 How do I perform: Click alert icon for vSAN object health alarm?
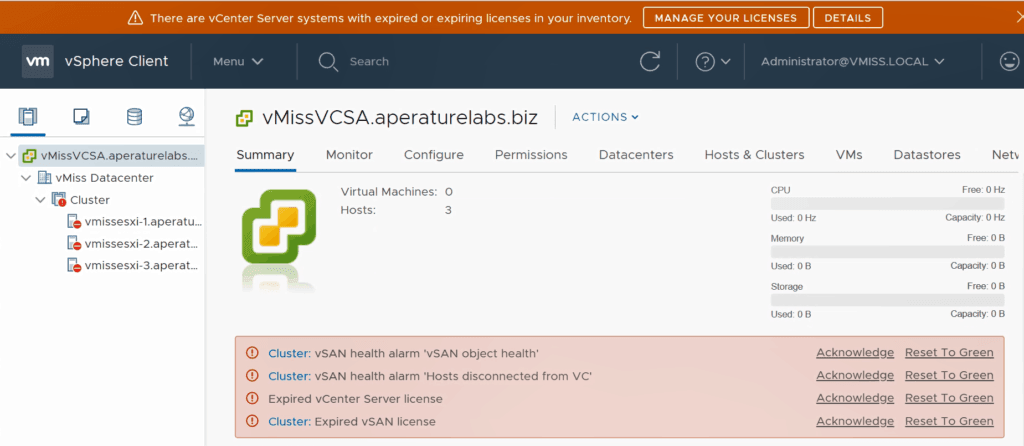pyautogui.click(x=252, y=353)
